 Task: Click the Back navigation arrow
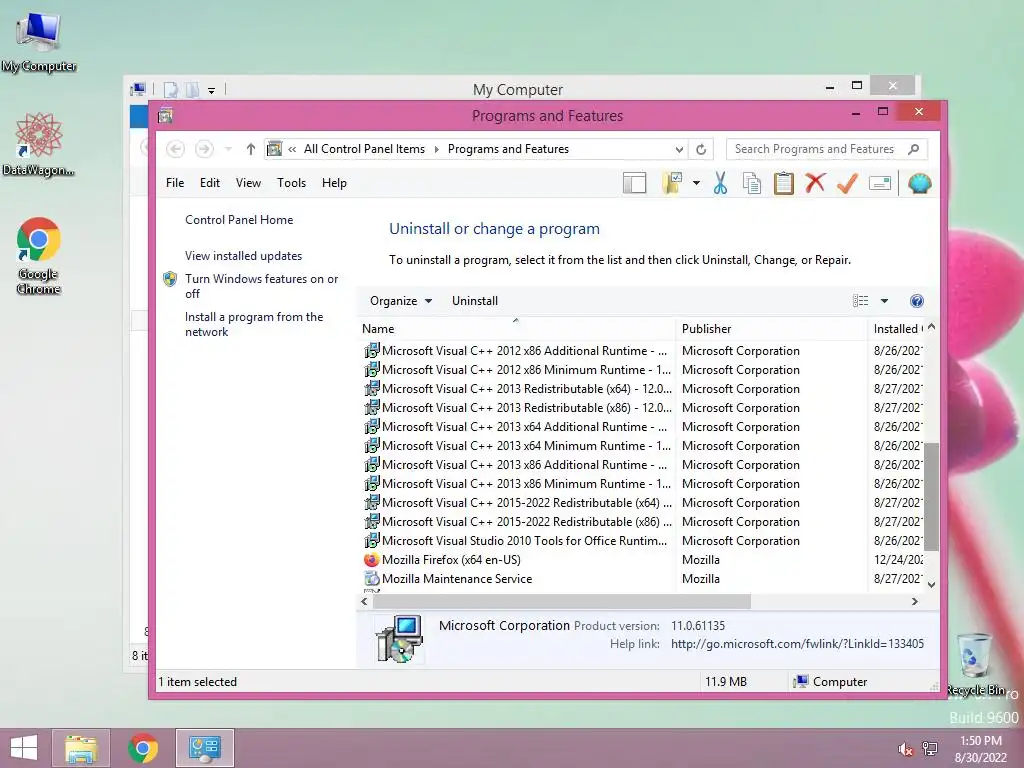175,149
